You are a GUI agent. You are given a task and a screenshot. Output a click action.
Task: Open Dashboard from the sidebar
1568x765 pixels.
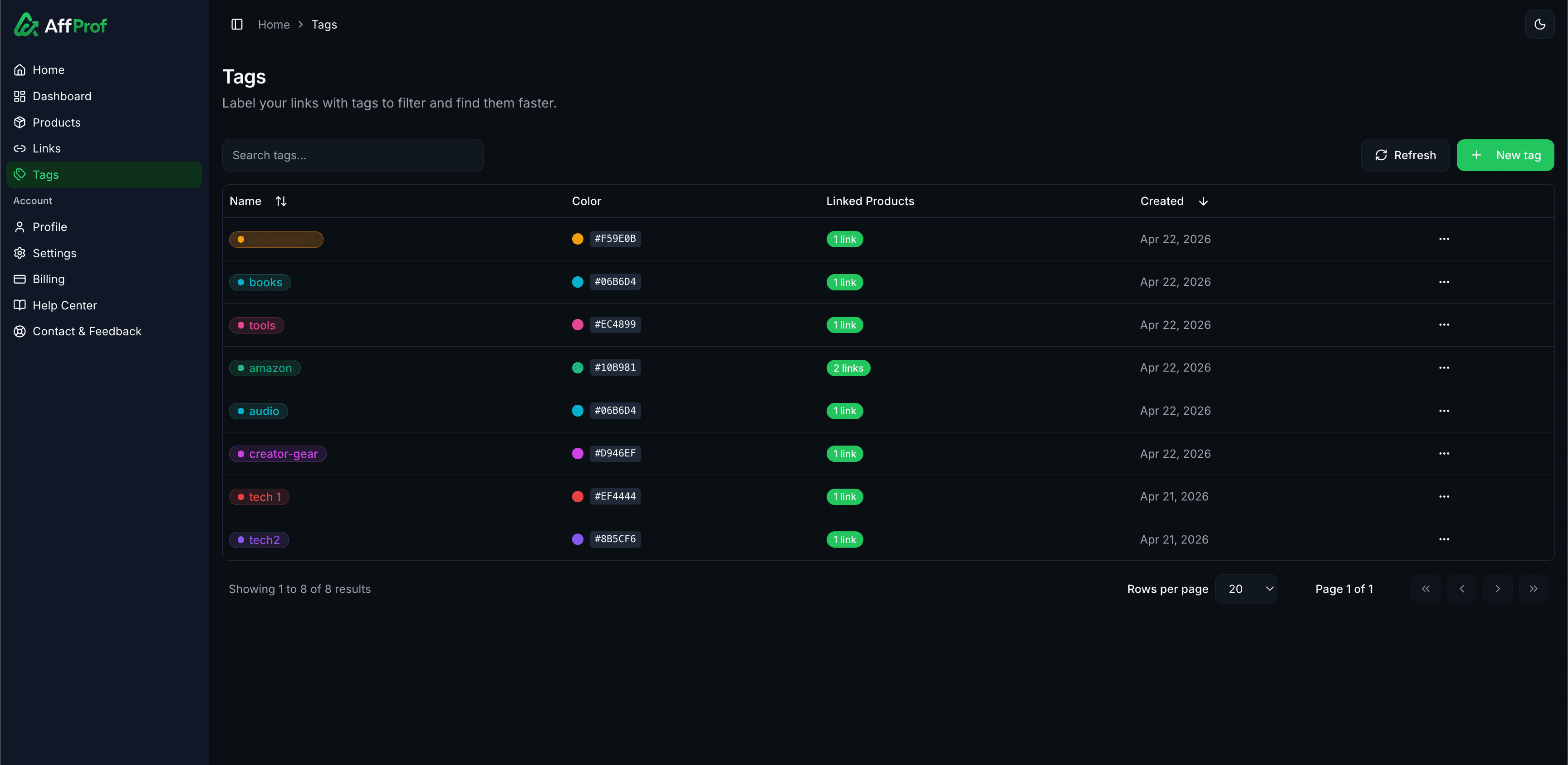pyautogui.click(x=62, y=96)
